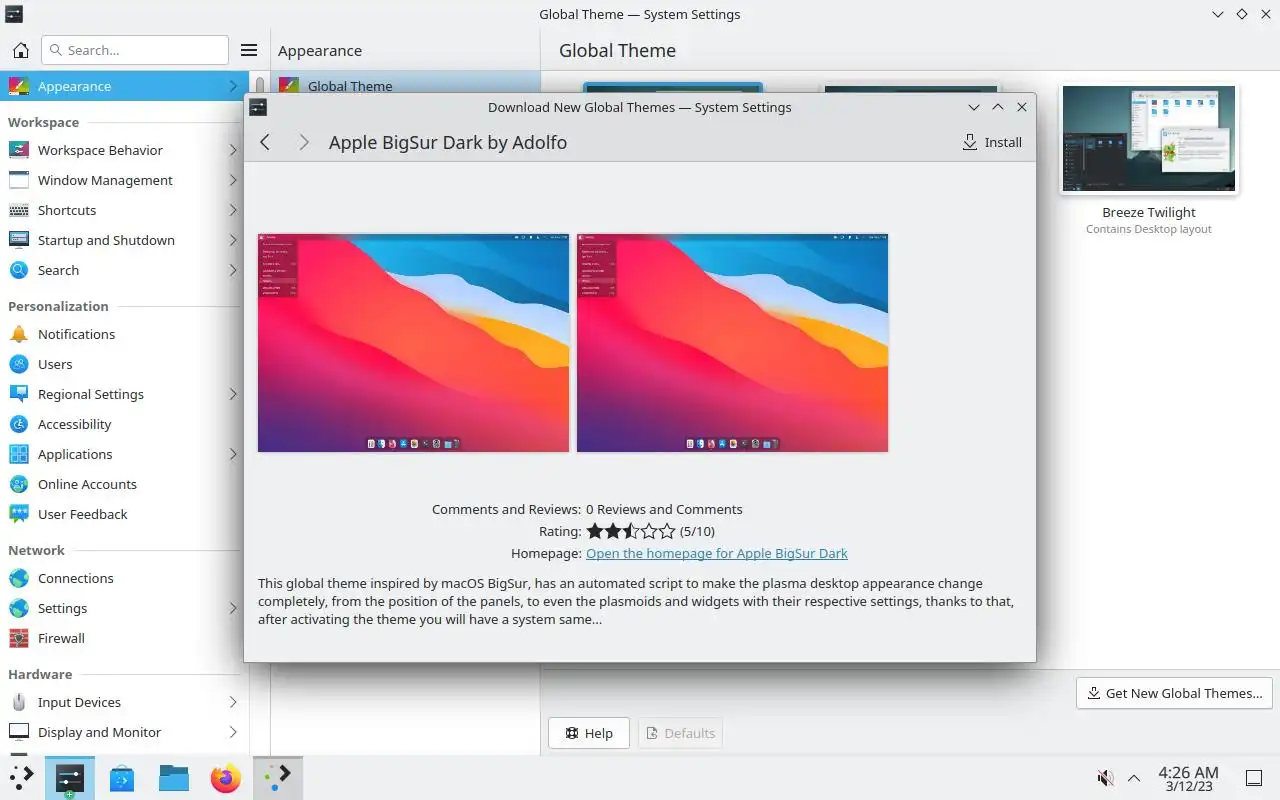This screenshot has width=1280, height=800.
Task: Click the Search magnifier icon in the sidebar list
Action: pyautogui.click(x=19, y=270)
